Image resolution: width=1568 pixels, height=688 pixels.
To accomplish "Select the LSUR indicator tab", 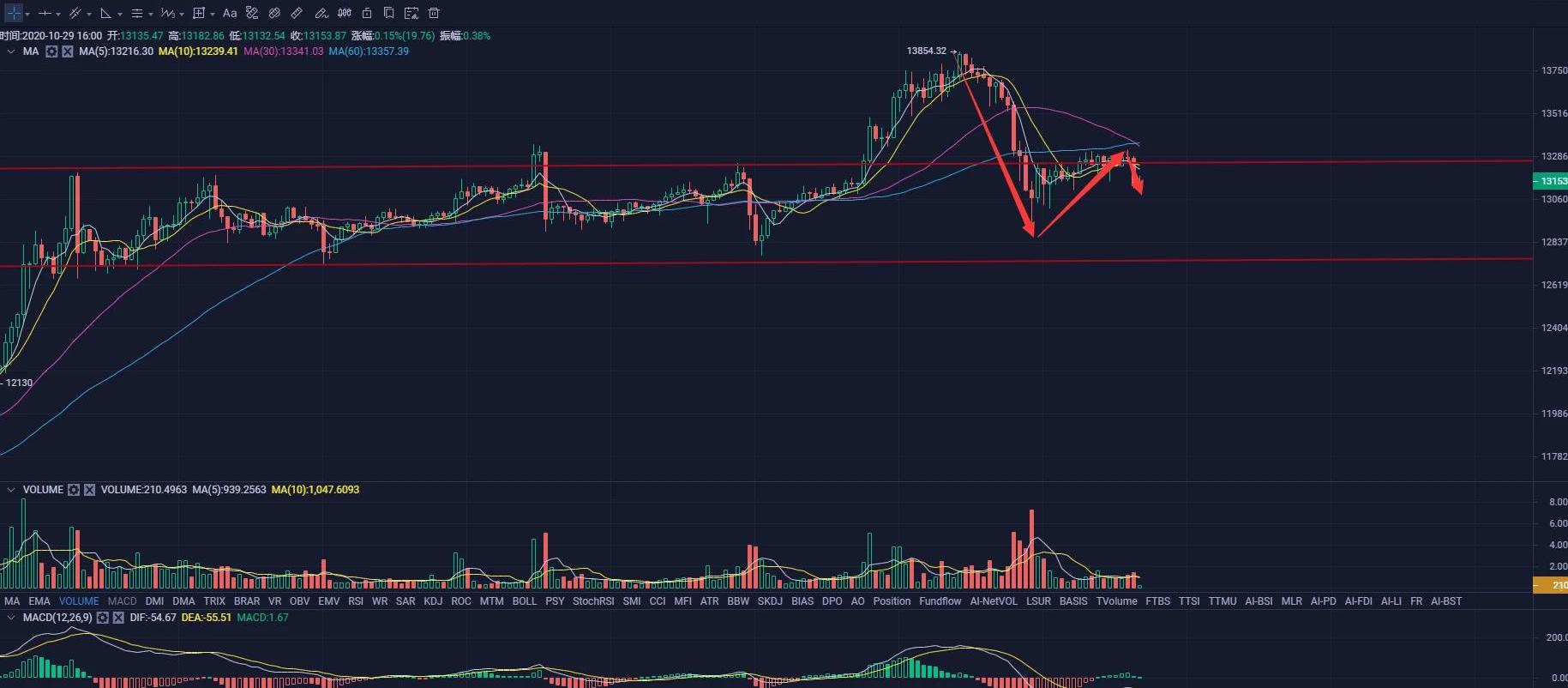I will (1038, 601).
